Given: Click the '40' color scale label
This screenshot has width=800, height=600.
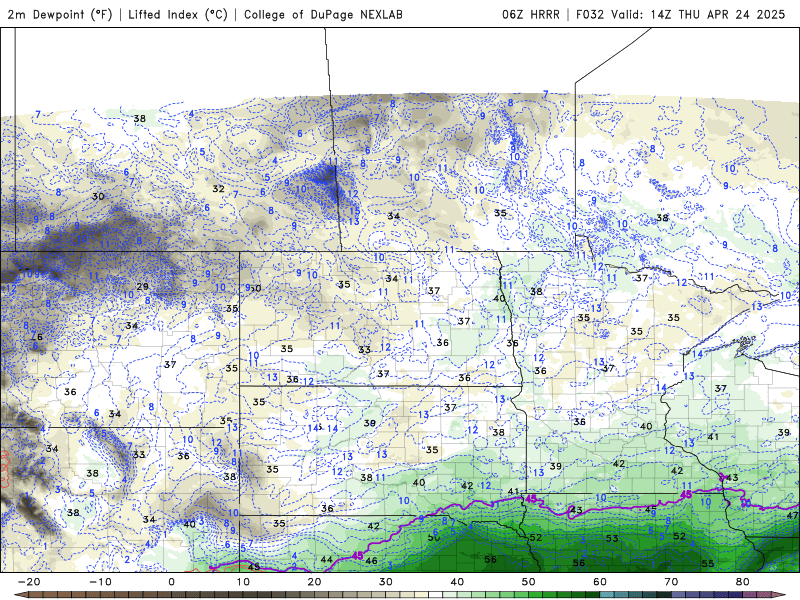Looking at the screenshot, I should pyautogui.click(x=457, y=582).
